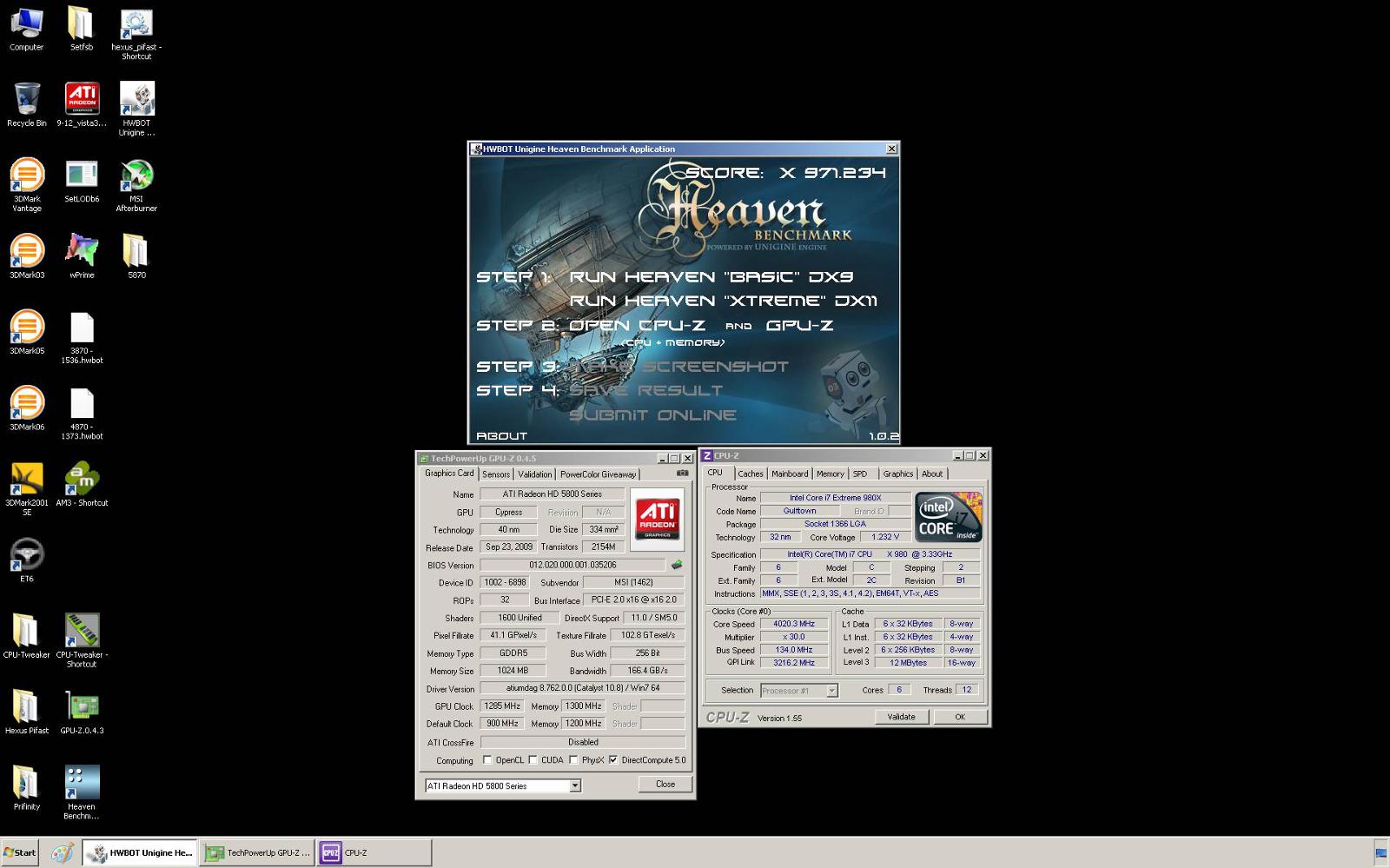The image size is (1390, 868).
Task: Open the Setfsb folder icon
Action: pos(81,28)
